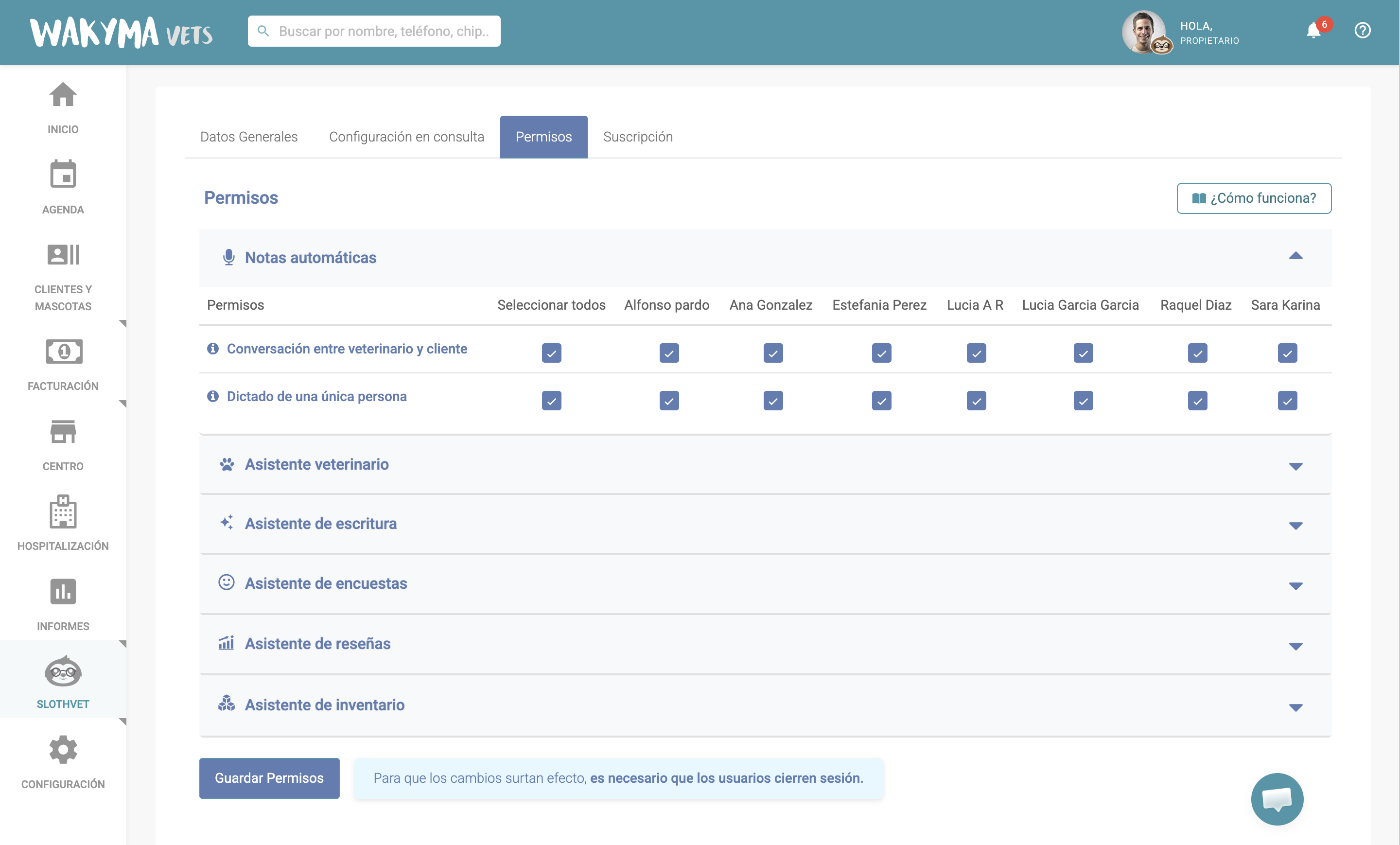Select the Permisos tab
This screenshot has height=845, width=1400.
coord(543,137)
